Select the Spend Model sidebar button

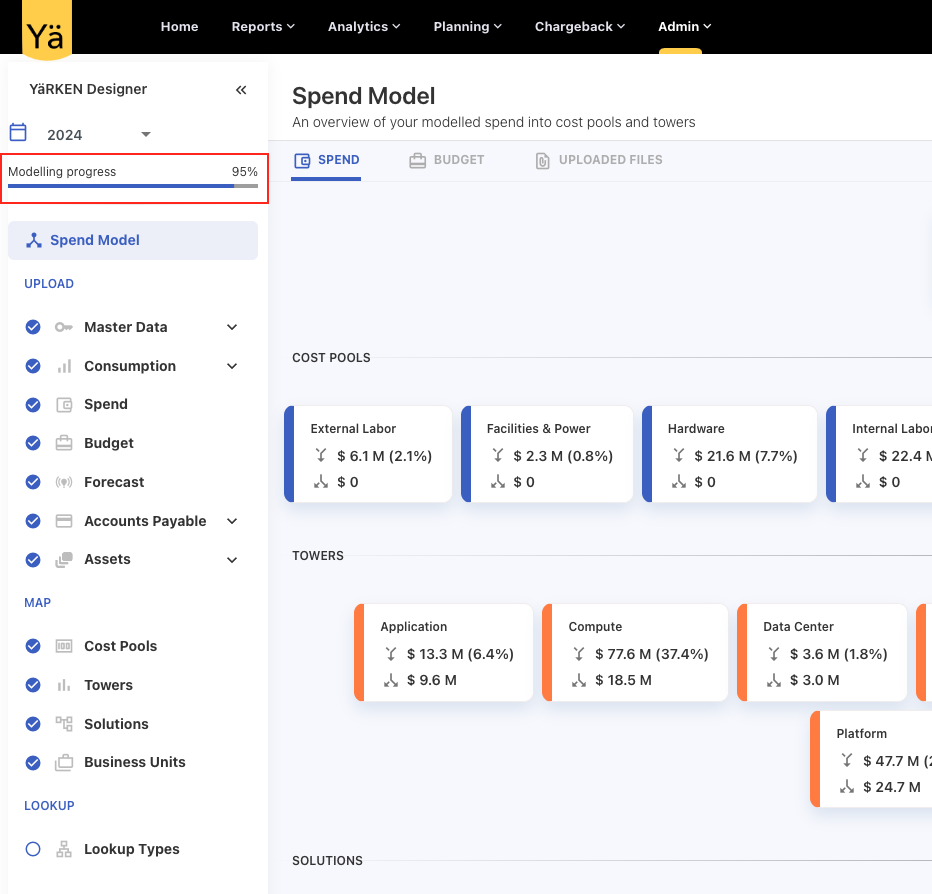(133, 240)
